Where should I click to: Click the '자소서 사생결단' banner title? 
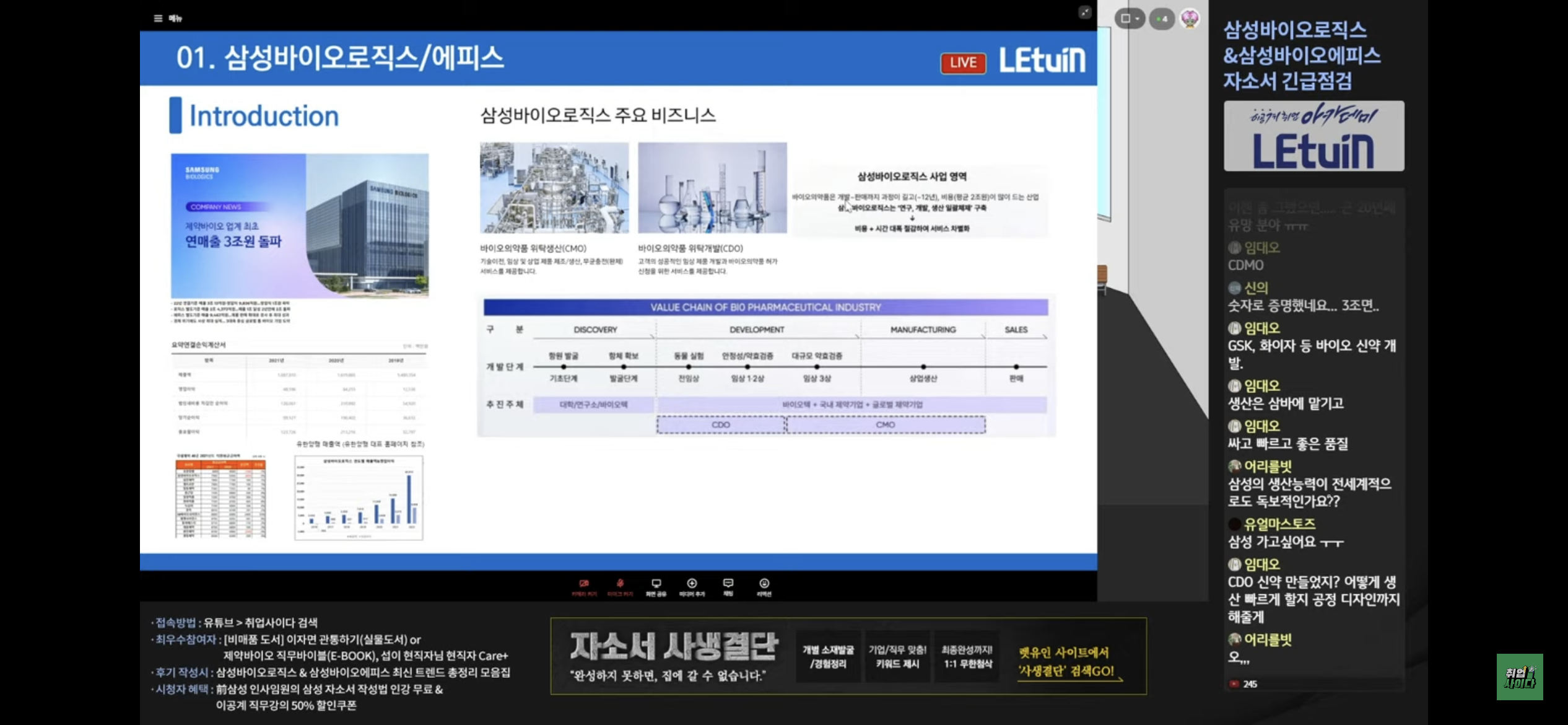tap(674, 646)
